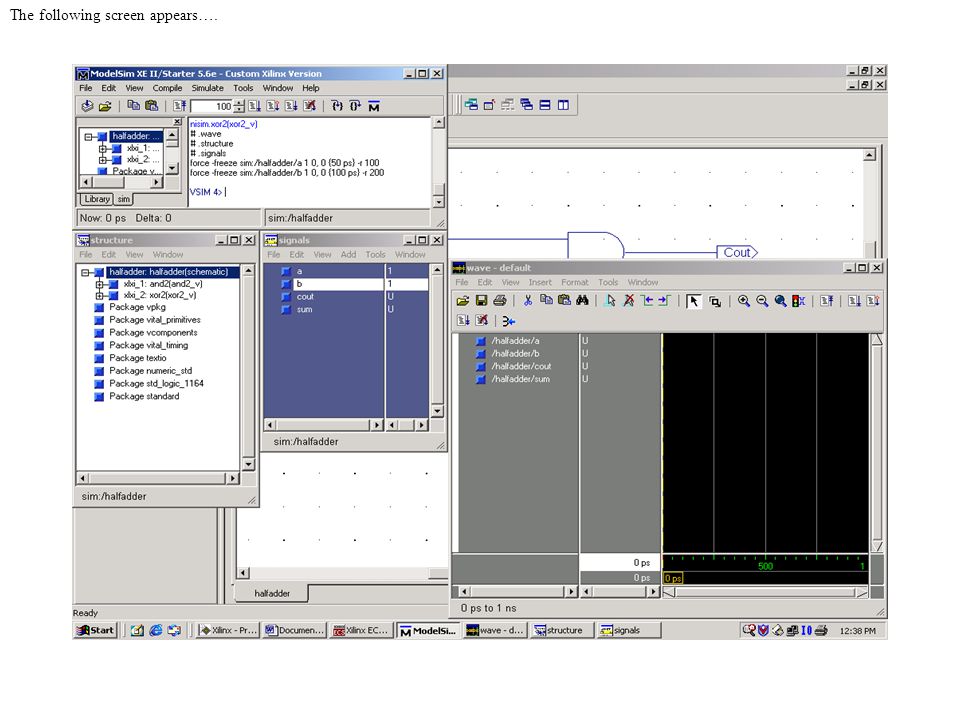Click the Start button on taskbar

point(96,630)
